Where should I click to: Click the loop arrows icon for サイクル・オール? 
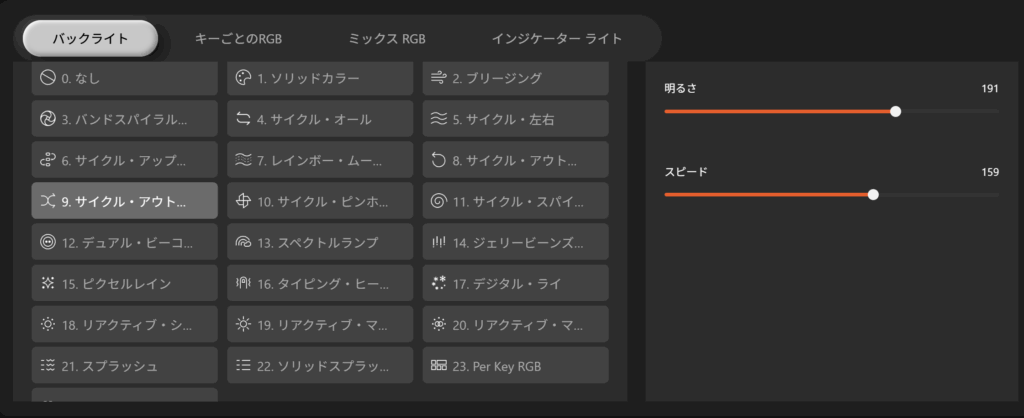243,119
